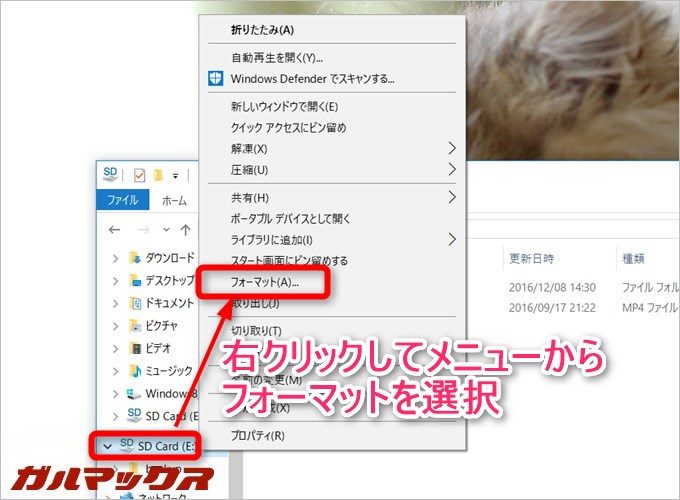
Task: Open the ファイル ribbon tab
Action: point(122,200)
